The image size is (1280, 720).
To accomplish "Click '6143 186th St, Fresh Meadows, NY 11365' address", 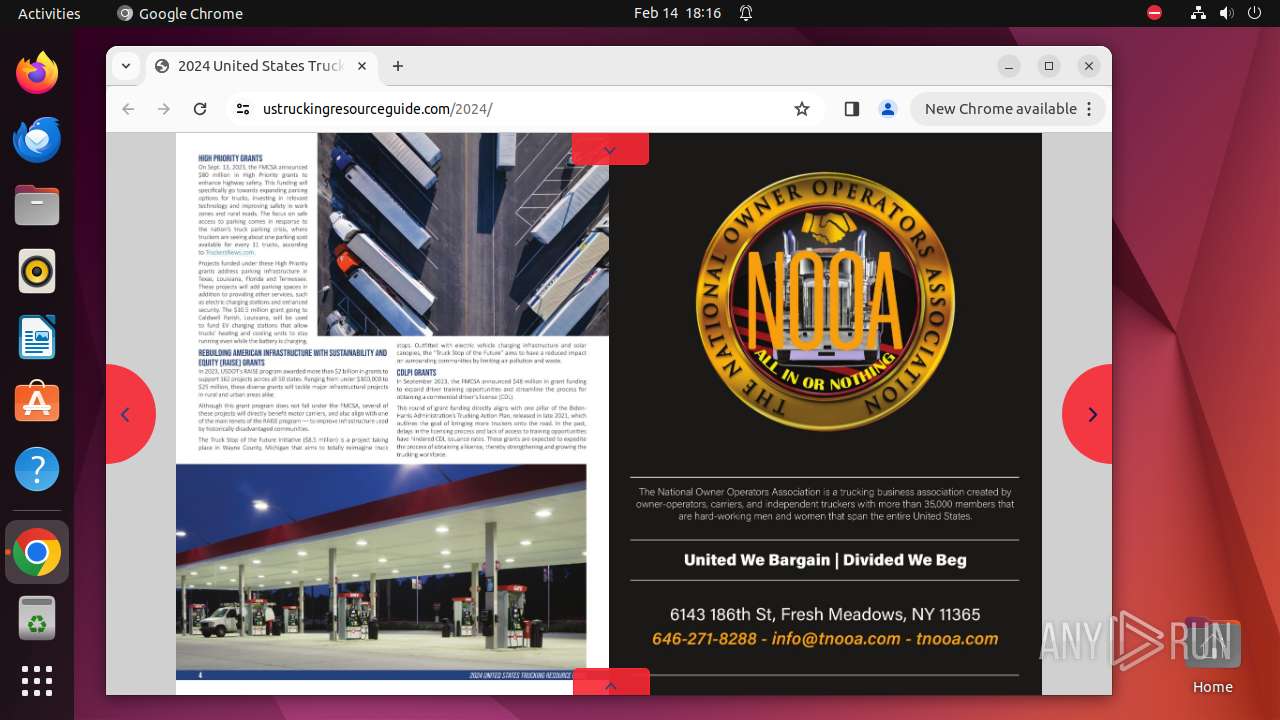I will point(825,614).
